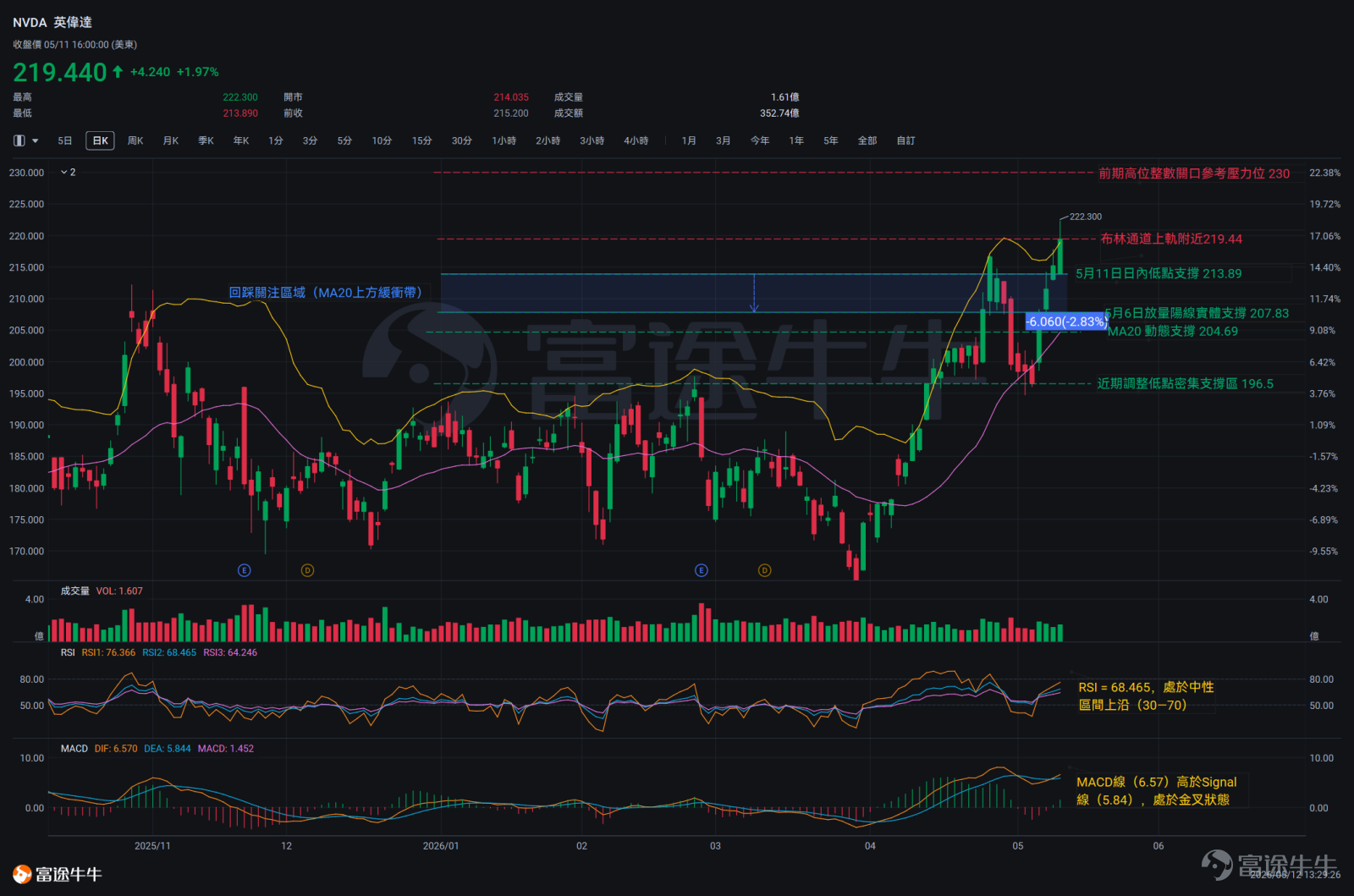Click the RSI1: 76.366 legend value
The width and height of the screenshot is (1354, 896).
(x=108, y=652)
